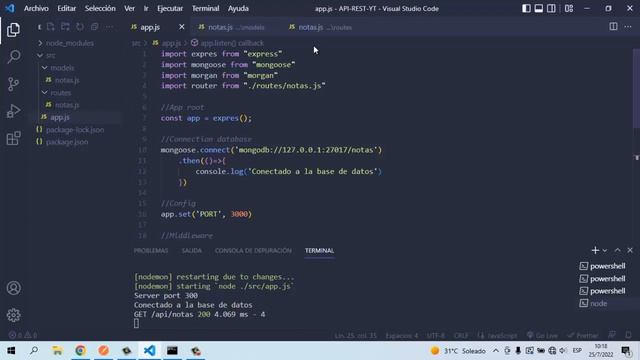Open the Source Control view
The image size is (640, 360).
coord(13,84)
